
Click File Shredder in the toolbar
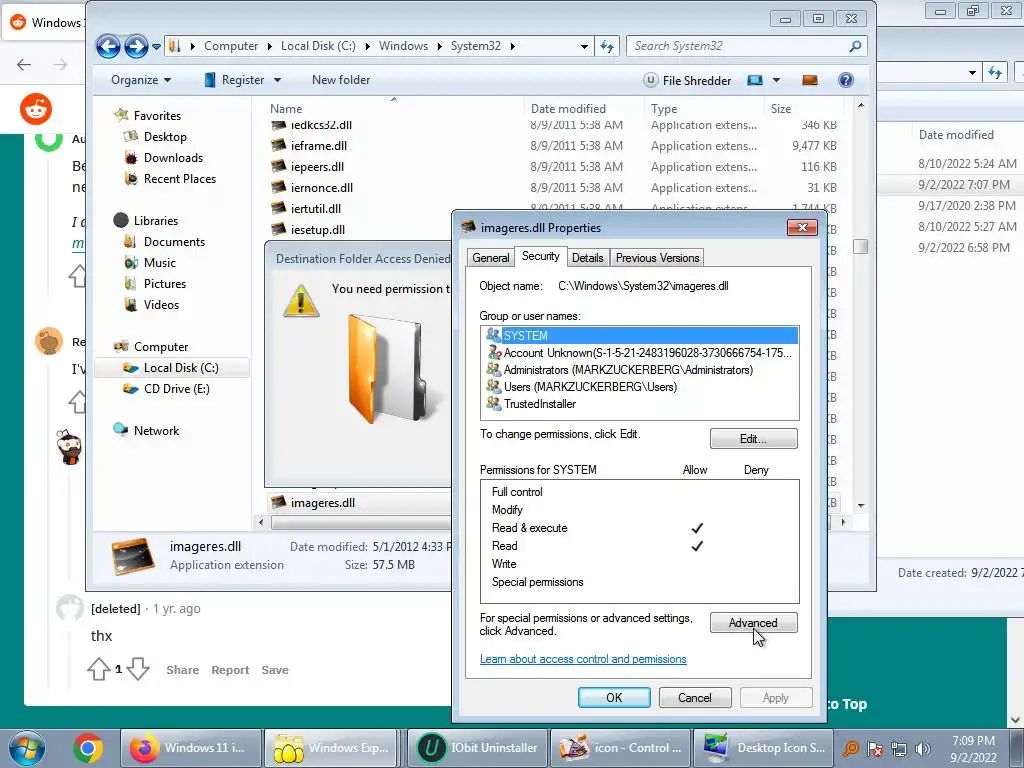(687, 80)
